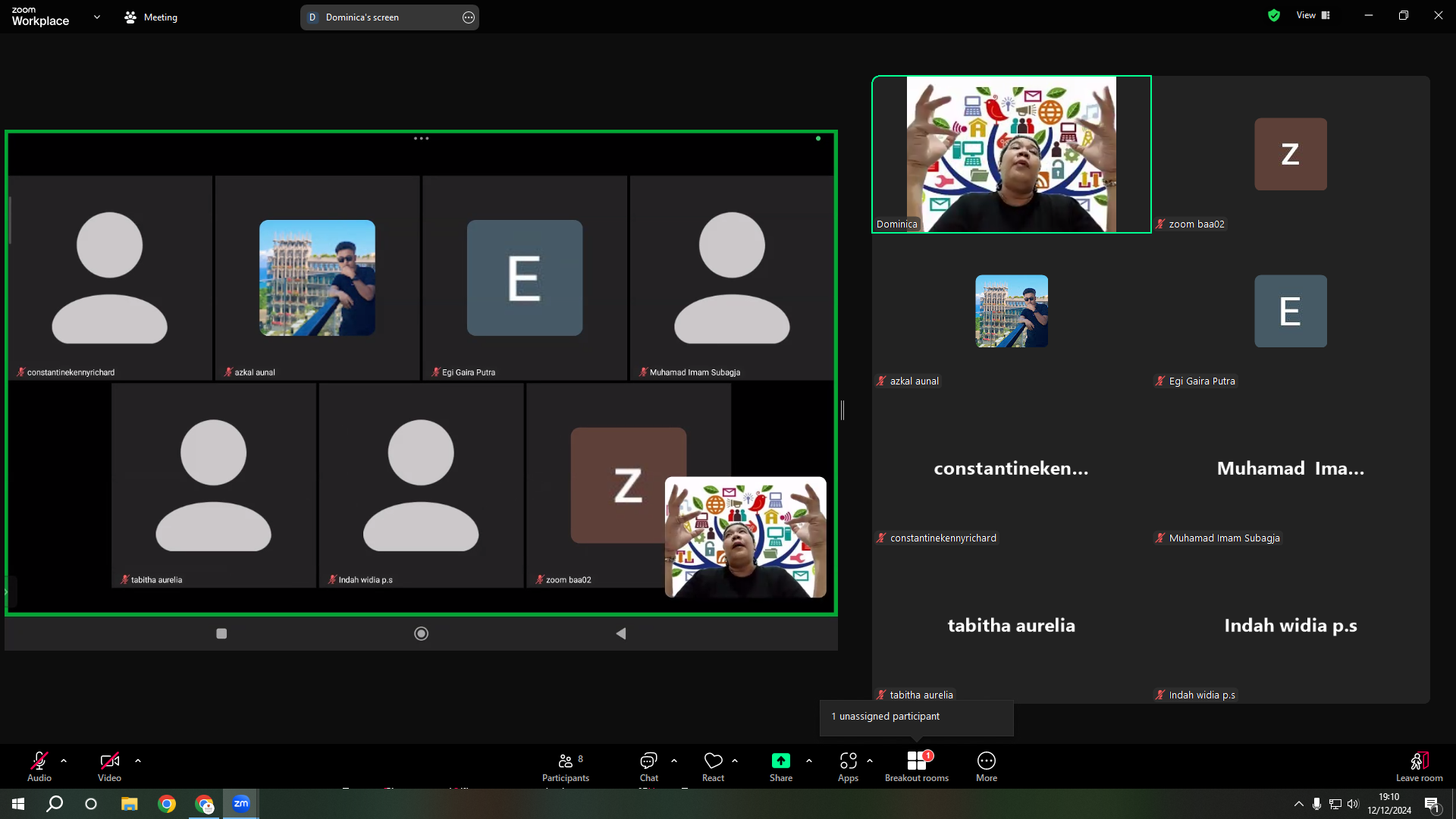Open Cortana circle on taskbar
This screenshot has width=1456, height=819.
pyautogui.click(x=91, y=804)
